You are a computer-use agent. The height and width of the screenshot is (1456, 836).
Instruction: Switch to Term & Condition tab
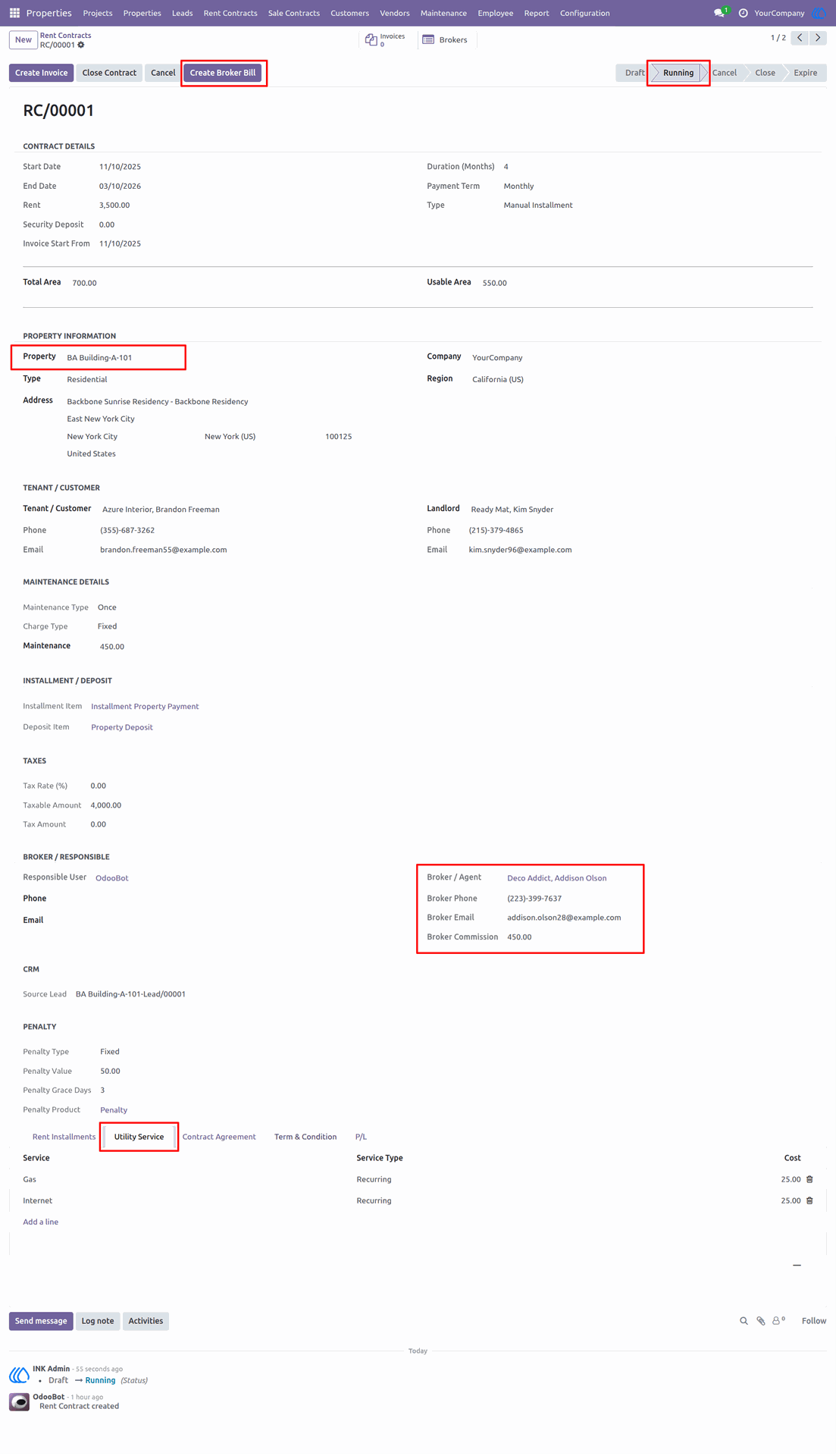click(305, 1137)
